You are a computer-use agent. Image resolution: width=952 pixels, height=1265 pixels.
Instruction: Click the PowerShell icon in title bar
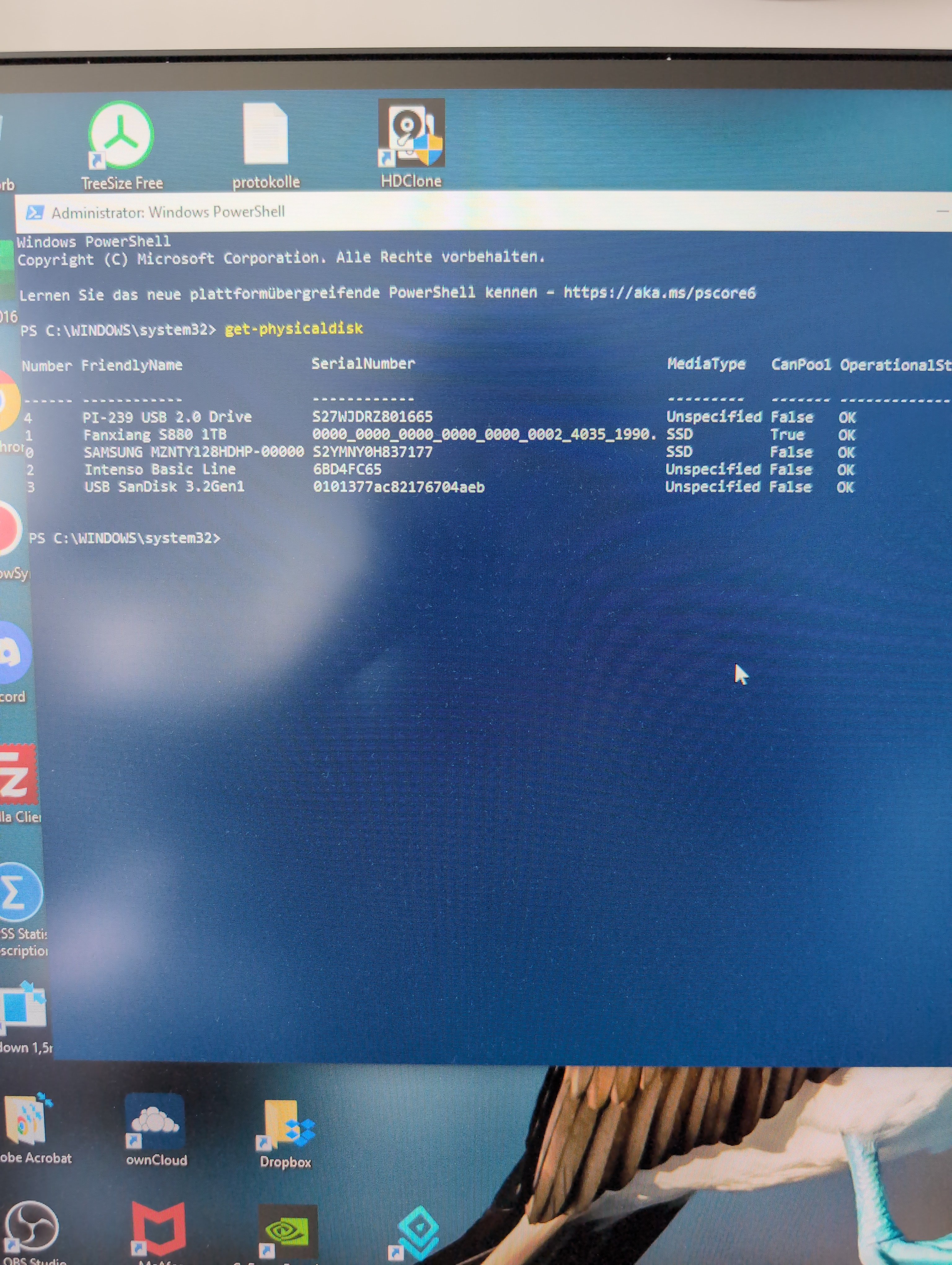[35, 213]
